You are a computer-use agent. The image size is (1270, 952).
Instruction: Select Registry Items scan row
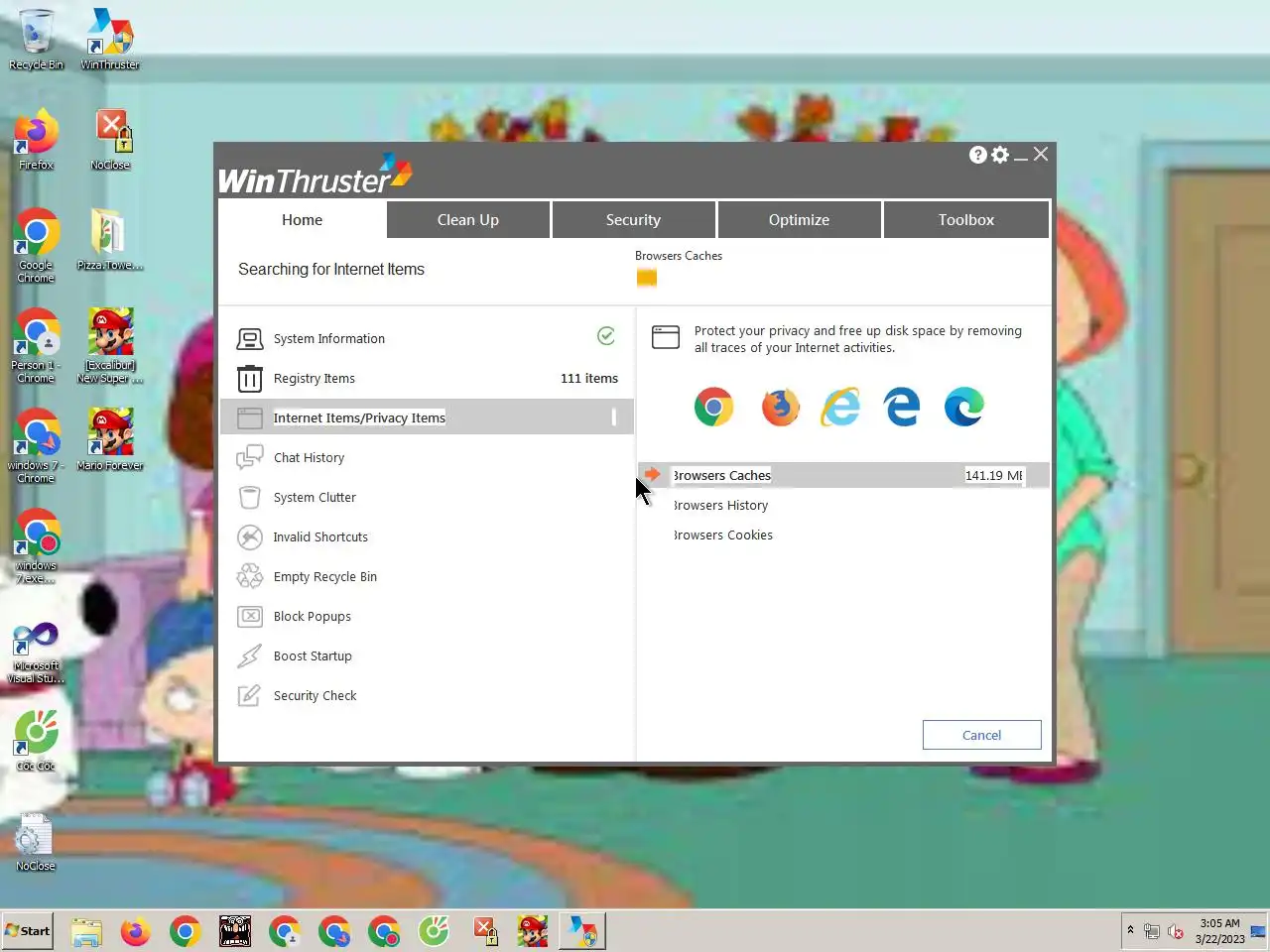(x=427, y=378)
